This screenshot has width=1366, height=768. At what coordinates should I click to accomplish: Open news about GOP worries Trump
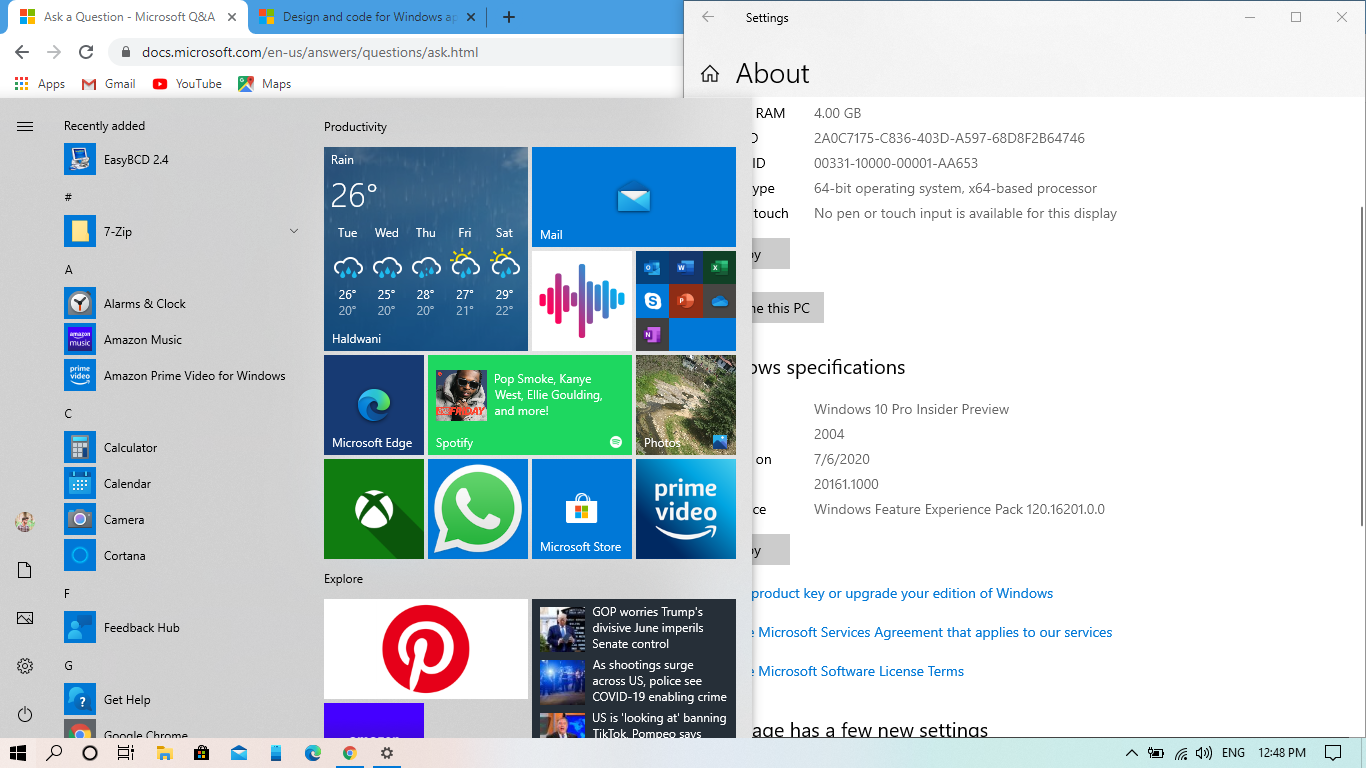click(634, 628)
